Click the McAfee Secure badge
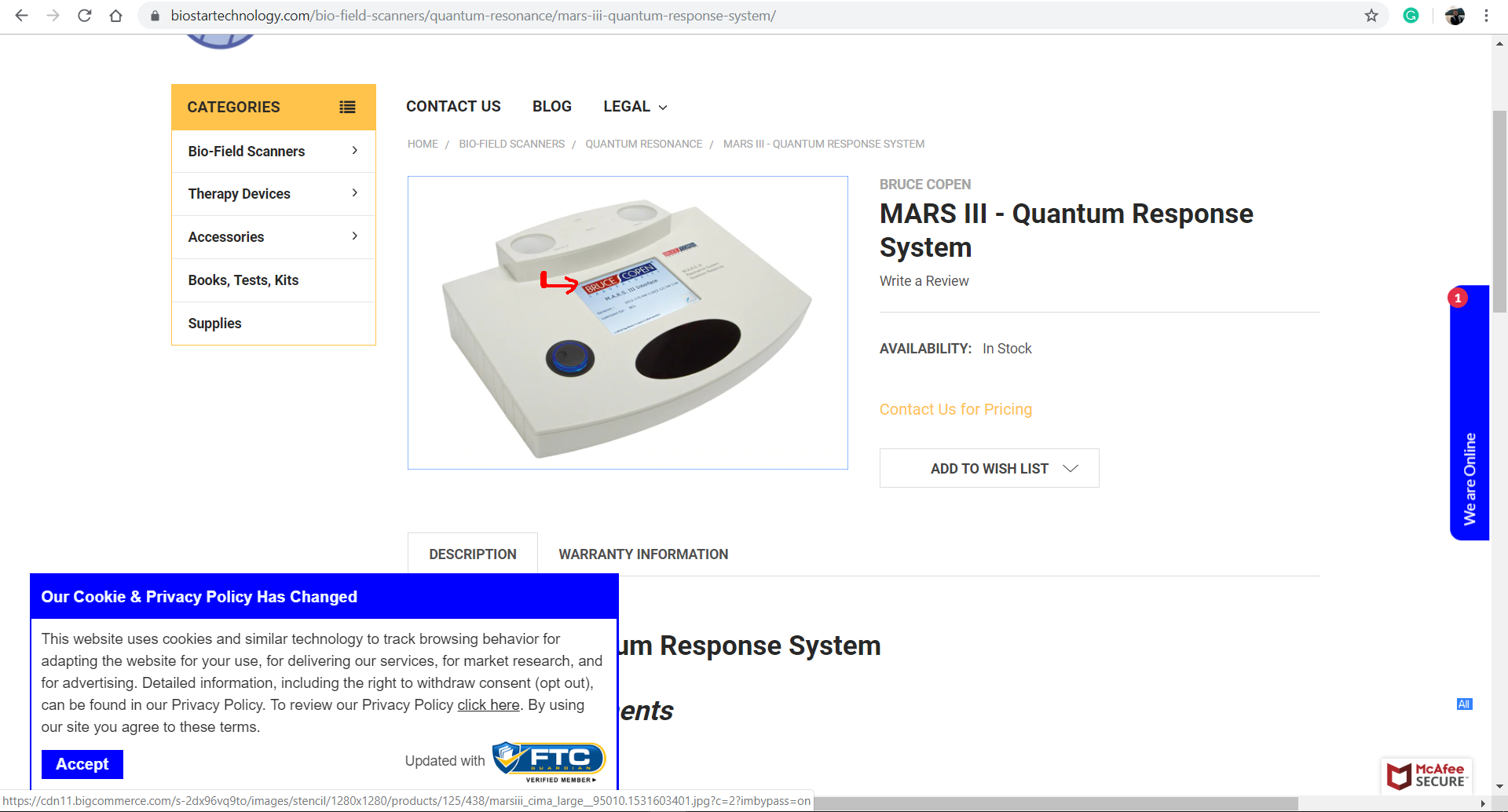The height and width of the screenshot is (812, 1508). point(1426,775)
